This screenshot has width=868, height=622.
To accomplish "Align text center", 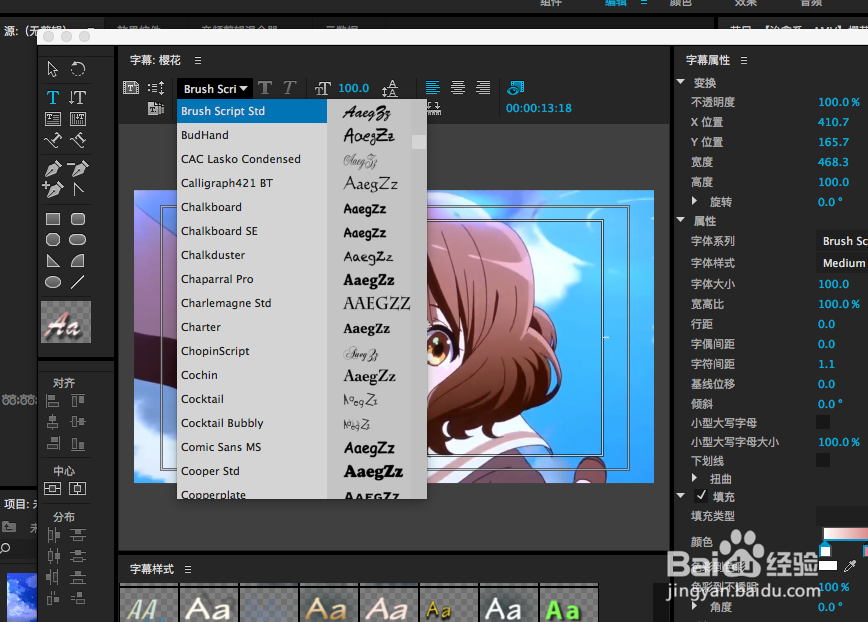I will pos(458,87).
